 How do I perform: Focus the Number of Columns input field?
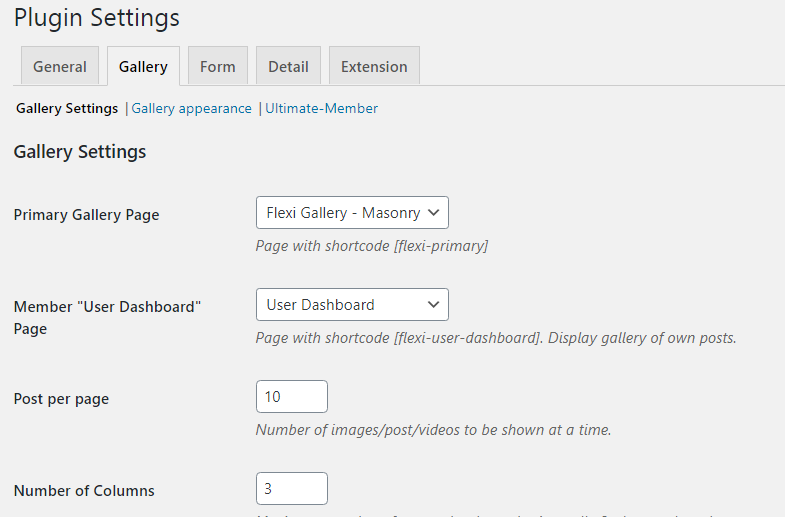coord(292,488)
